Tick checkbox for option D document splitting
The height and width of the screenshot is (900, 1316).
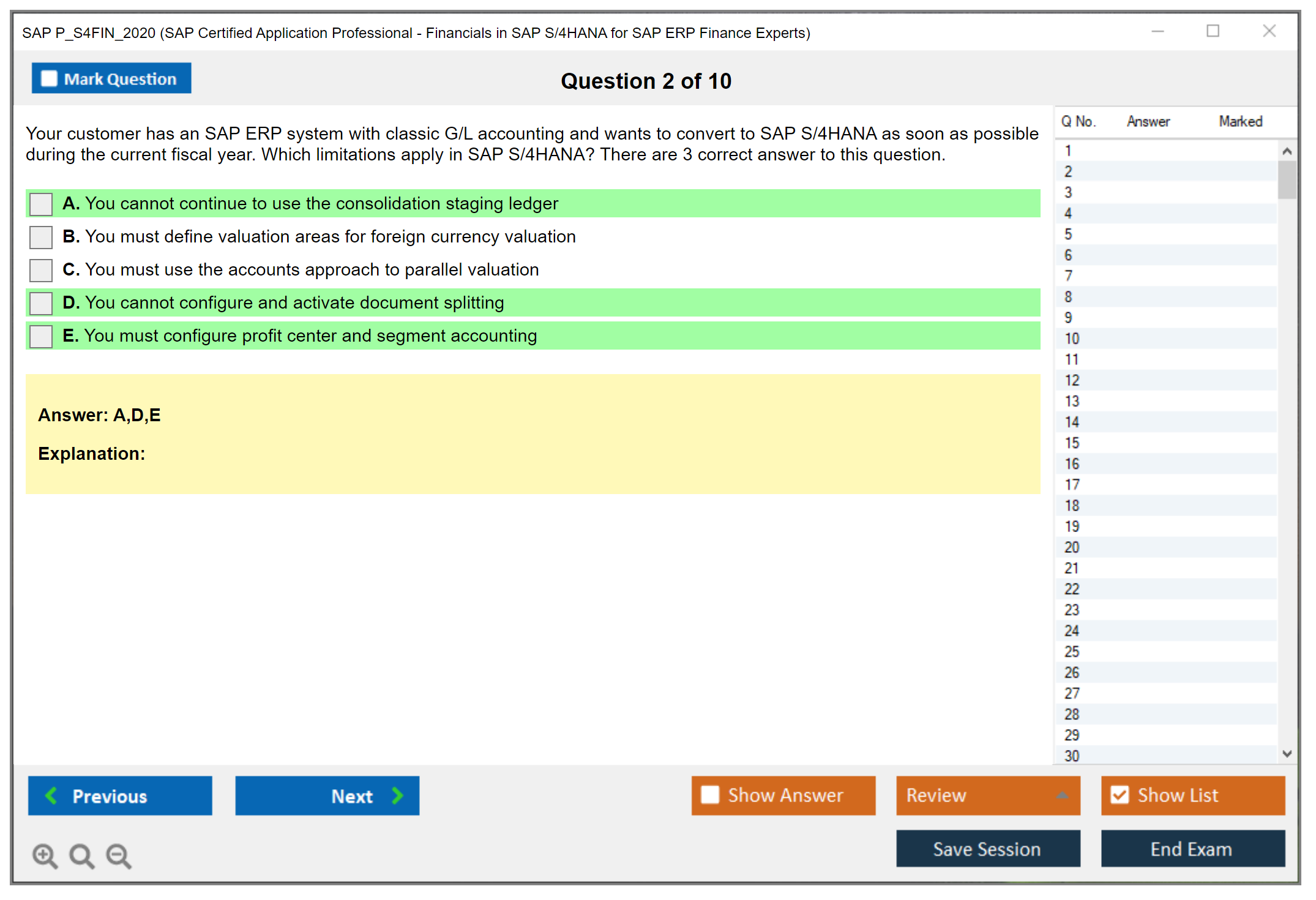pos(41,303)
